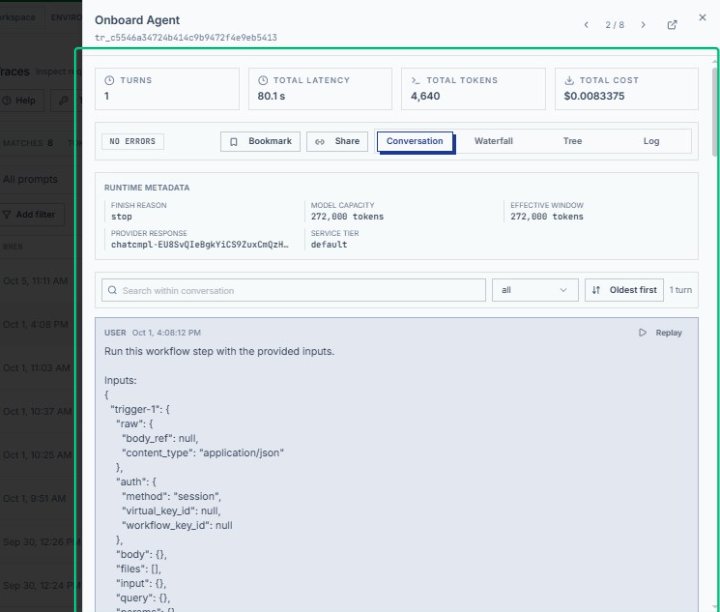720x612 pixels.
Task: Click the service tier value default
Action: (329, 245)
